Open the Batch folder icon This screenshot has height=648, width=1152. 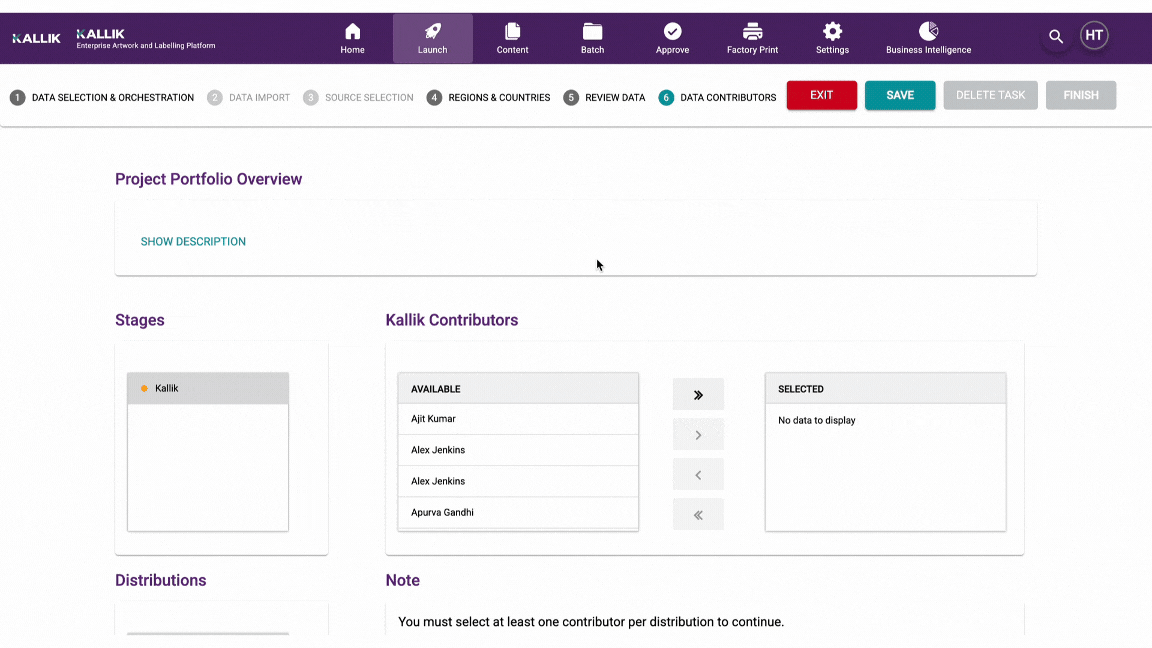(592, 32)
